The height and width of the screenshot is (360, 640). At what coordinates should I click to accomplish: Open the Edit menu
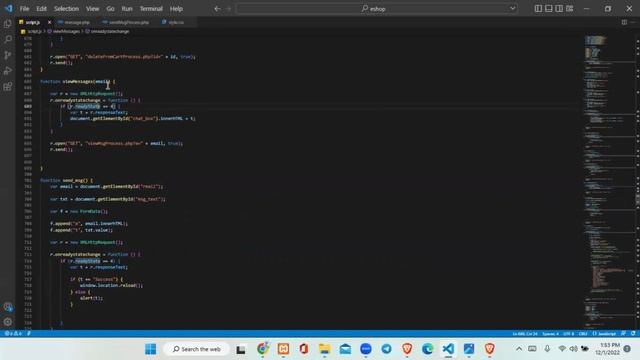(41, 9)
